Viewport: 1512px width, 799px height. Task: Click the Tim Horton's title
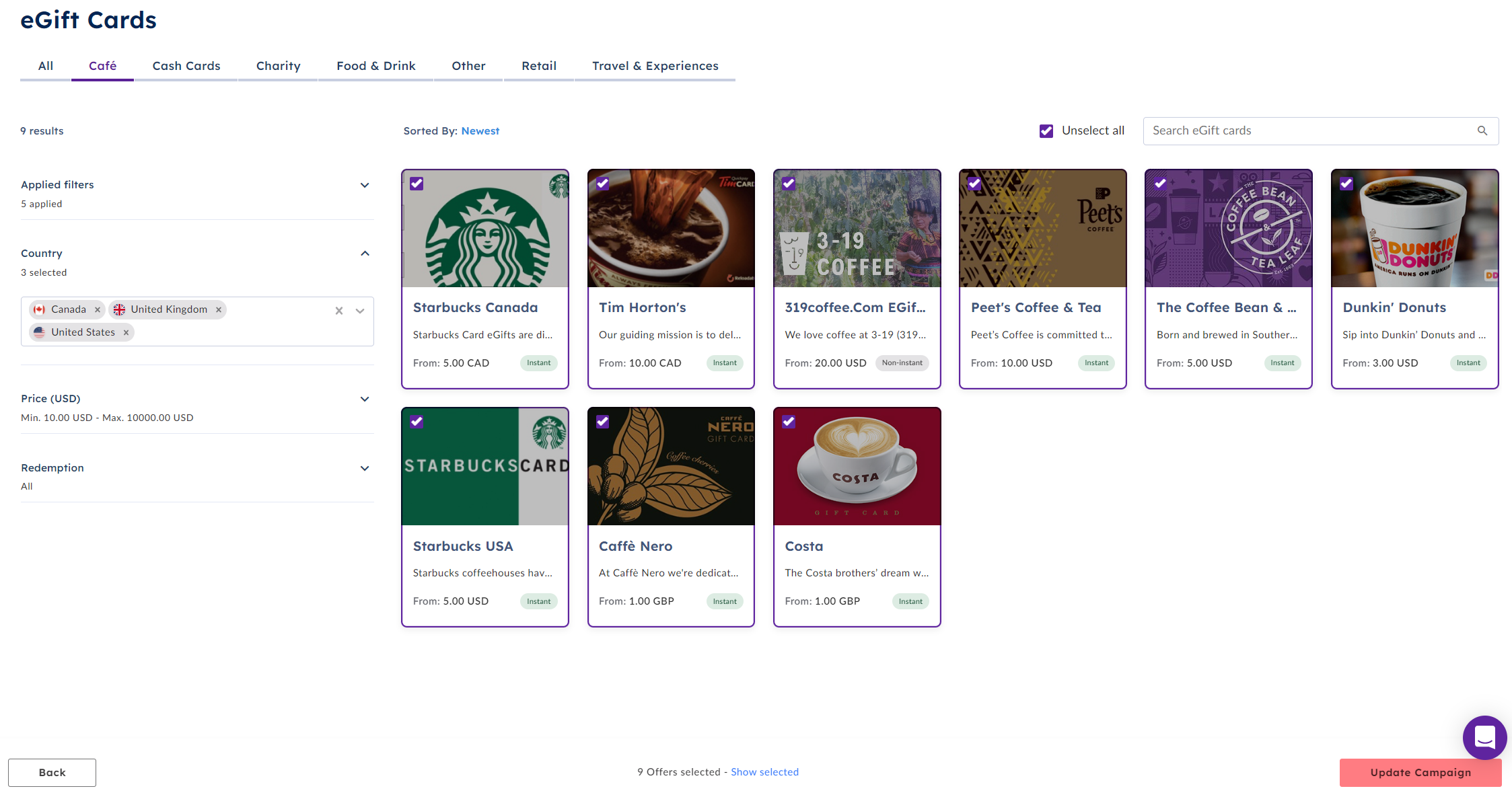tap(643, 308)
